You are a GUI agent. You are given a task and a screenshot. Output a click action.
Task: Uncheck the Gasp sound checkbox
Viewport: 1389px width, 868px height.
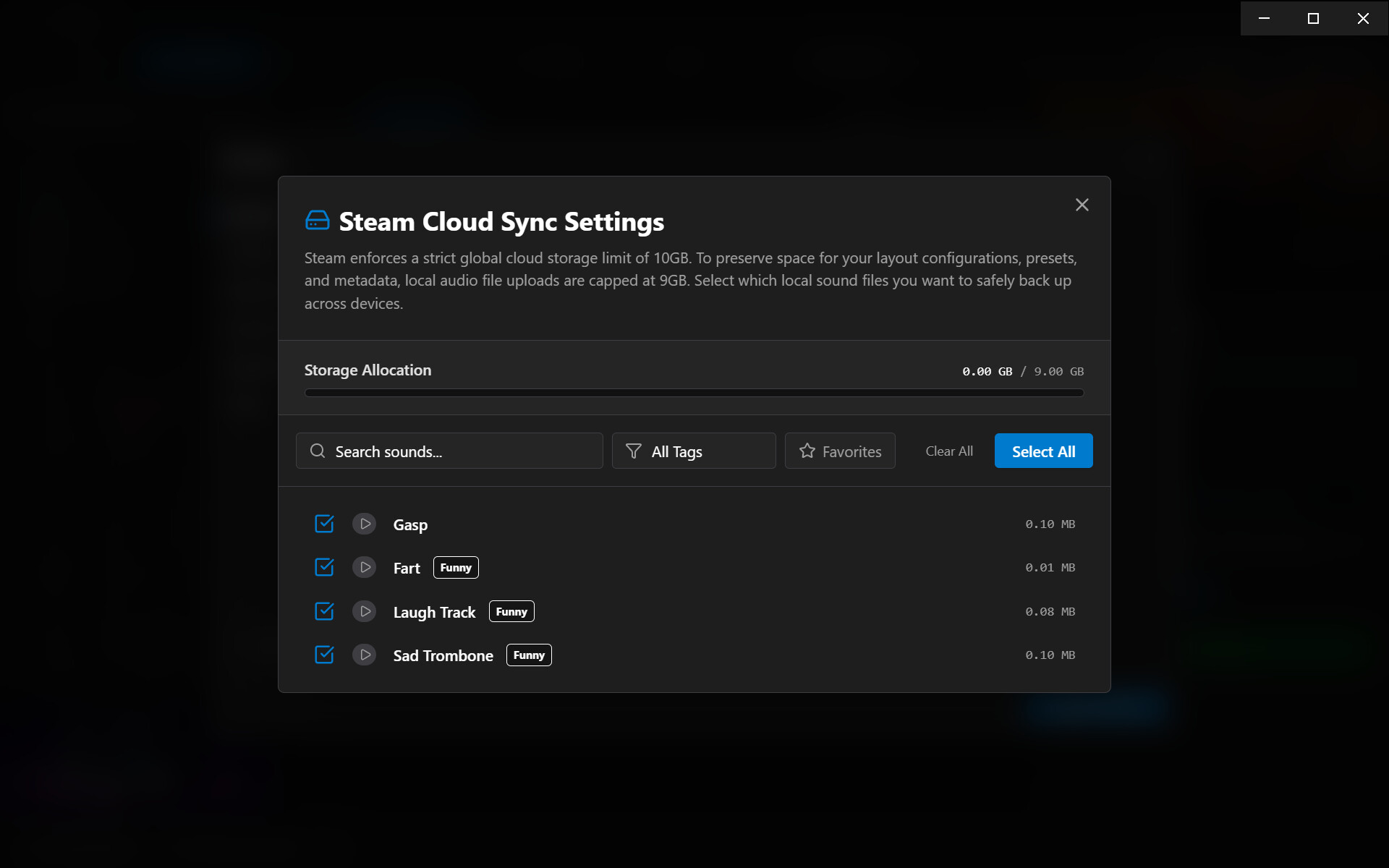click(x=324, y=524)
